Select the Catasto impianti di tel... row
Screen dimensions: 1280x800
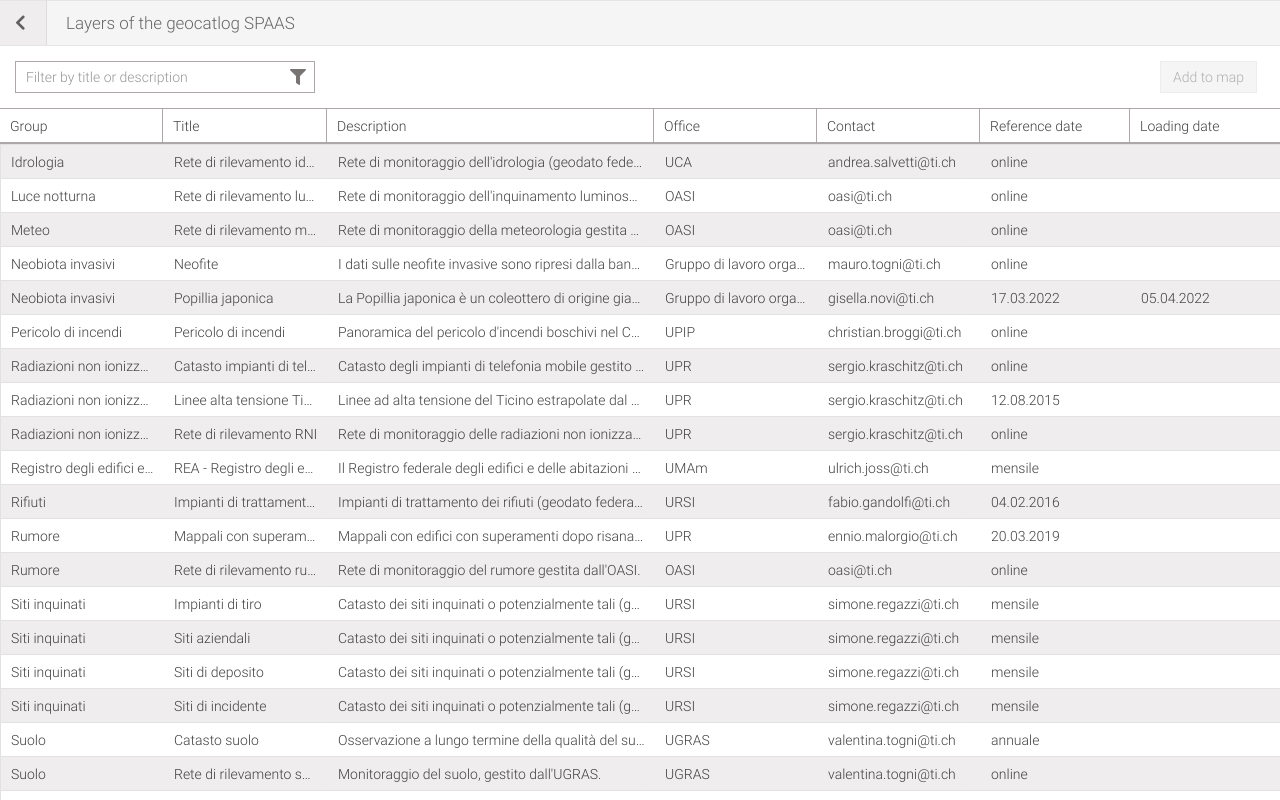point(640,366)
